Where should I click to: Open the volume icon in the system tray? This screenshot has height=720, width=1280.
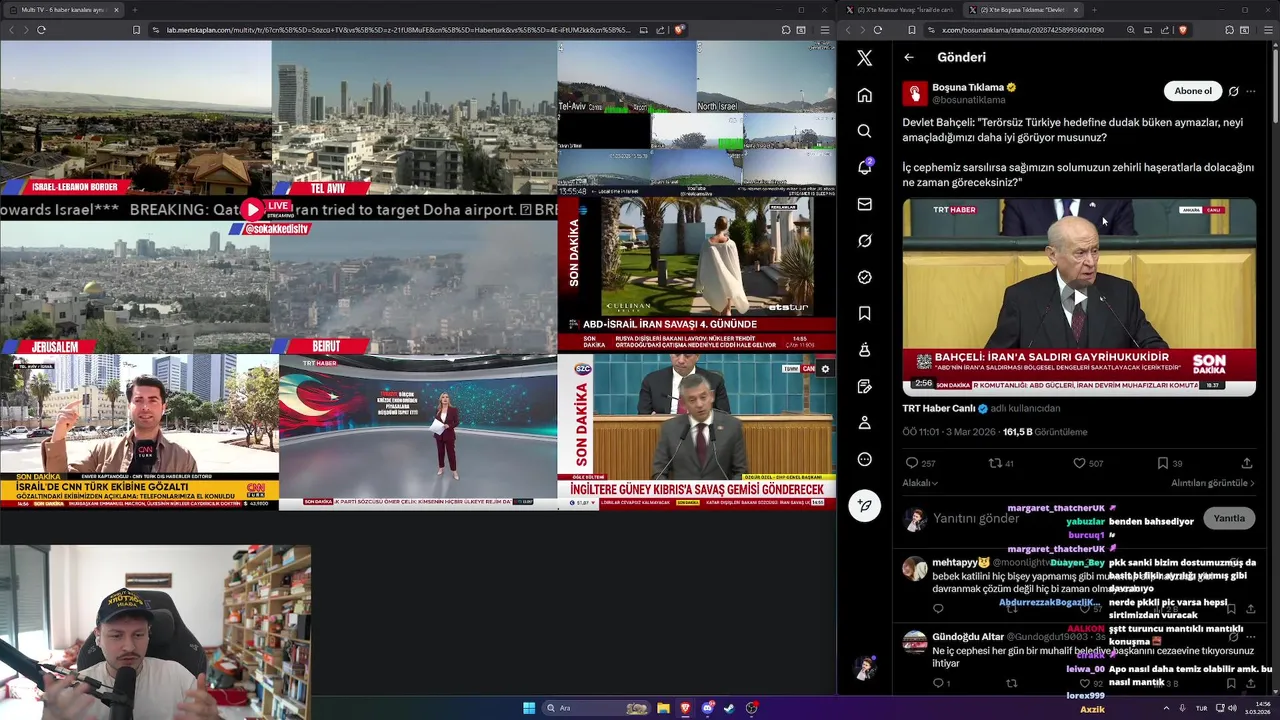click(x=1233, y=708)
